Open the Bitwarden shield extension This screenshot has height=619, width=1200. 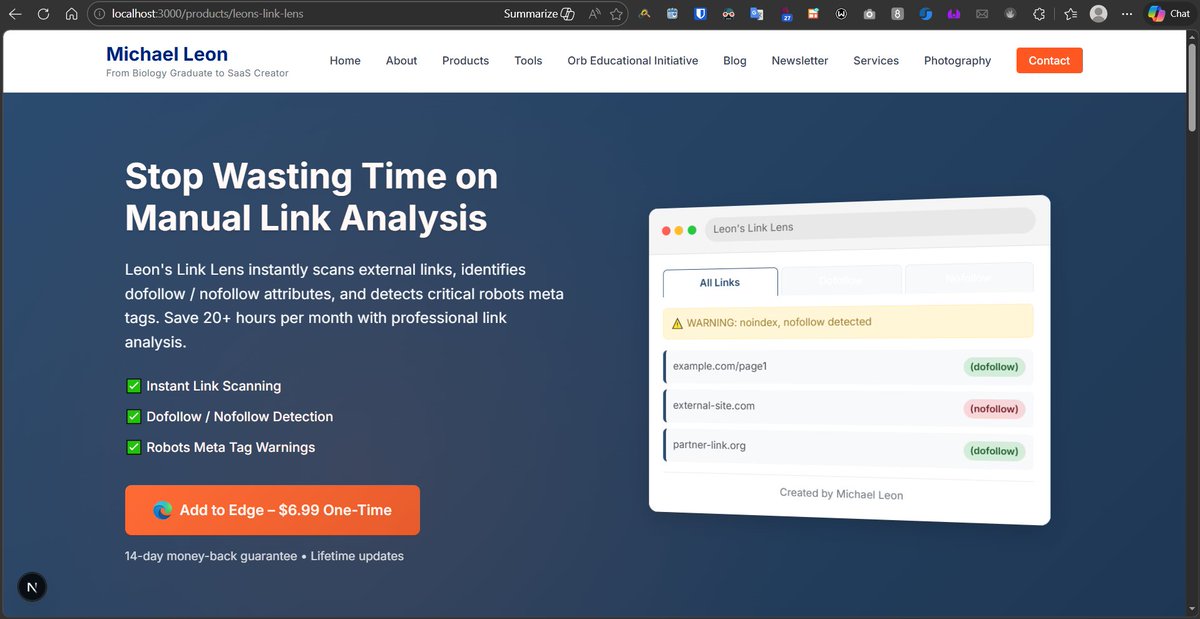point(701,14)
